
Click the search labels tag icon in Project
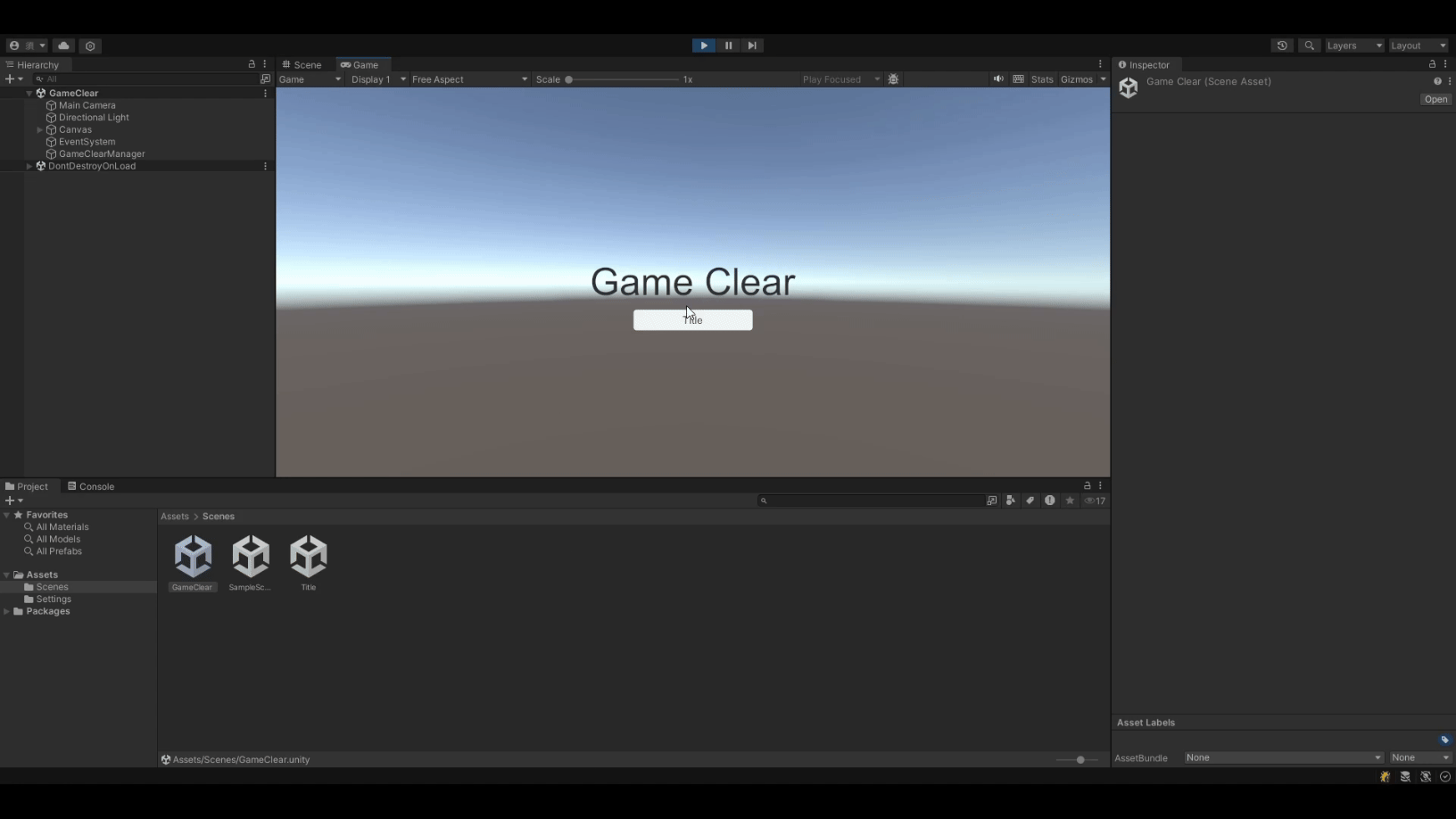point(1030,500)
